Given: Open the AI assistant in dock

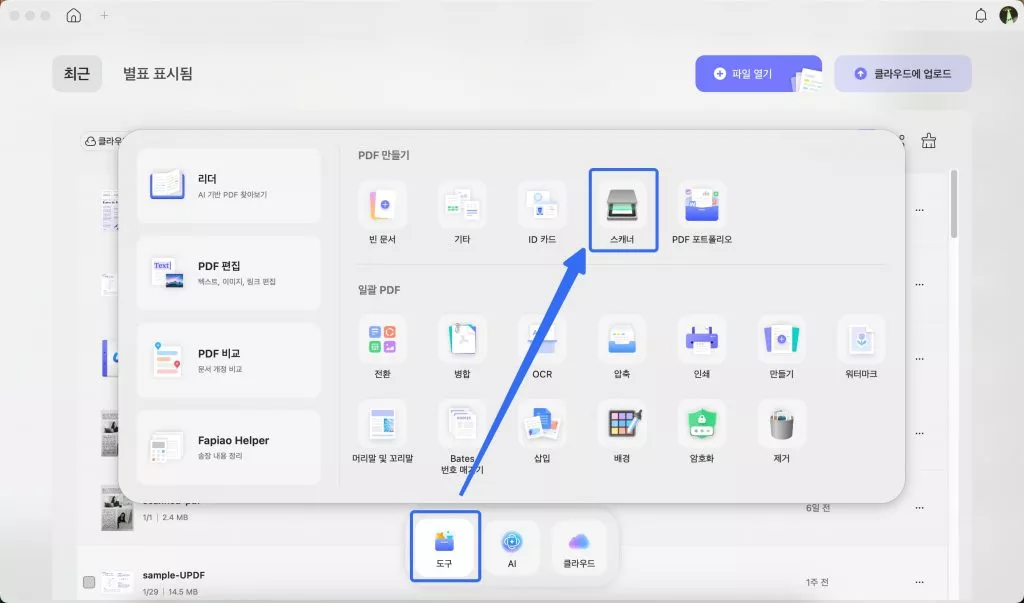Looking at the screenshot, I should 512,547.
